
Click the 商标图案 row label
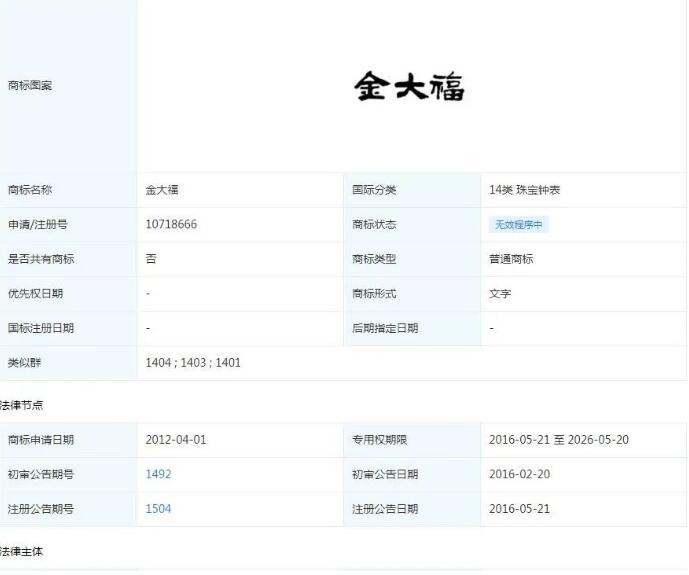[x=30, y=86]
